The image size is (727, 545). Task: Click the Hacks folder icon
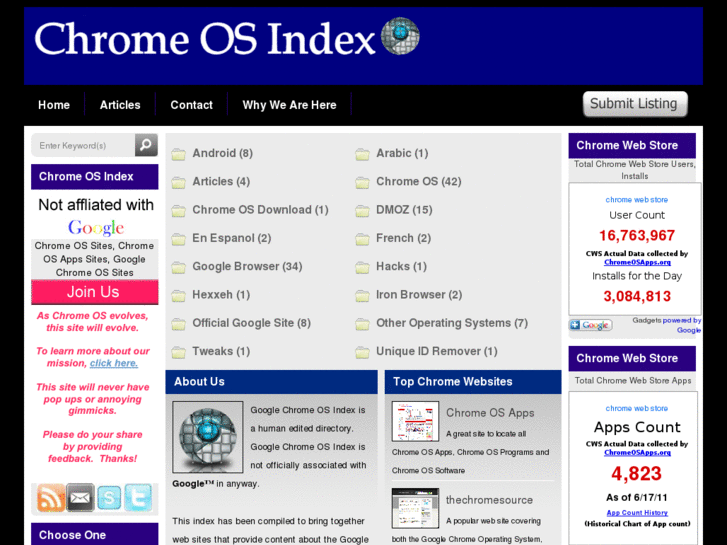click(x=362, y=267)
